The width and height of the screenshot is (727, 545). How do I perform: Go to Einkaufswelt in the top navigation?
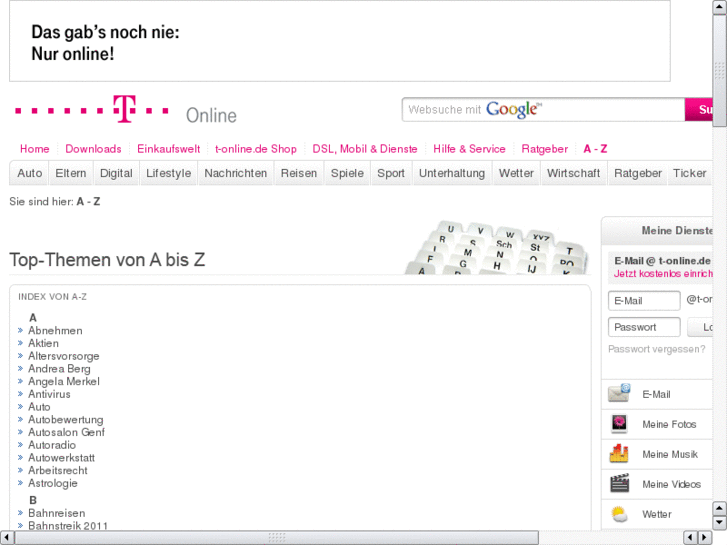(x=168, y=149)
